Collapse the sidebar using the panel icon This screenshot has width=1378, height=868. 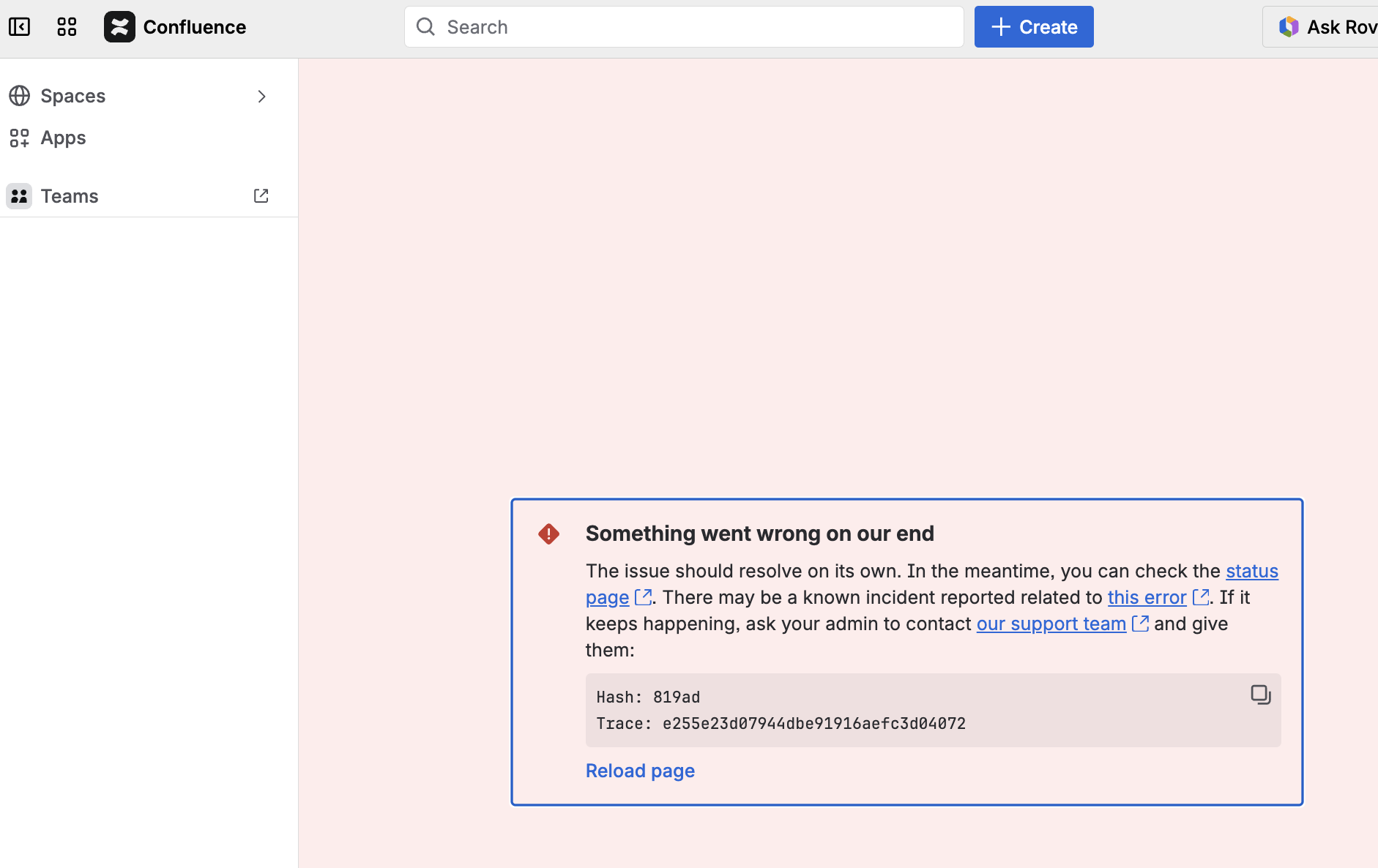[x=19, y=27]
